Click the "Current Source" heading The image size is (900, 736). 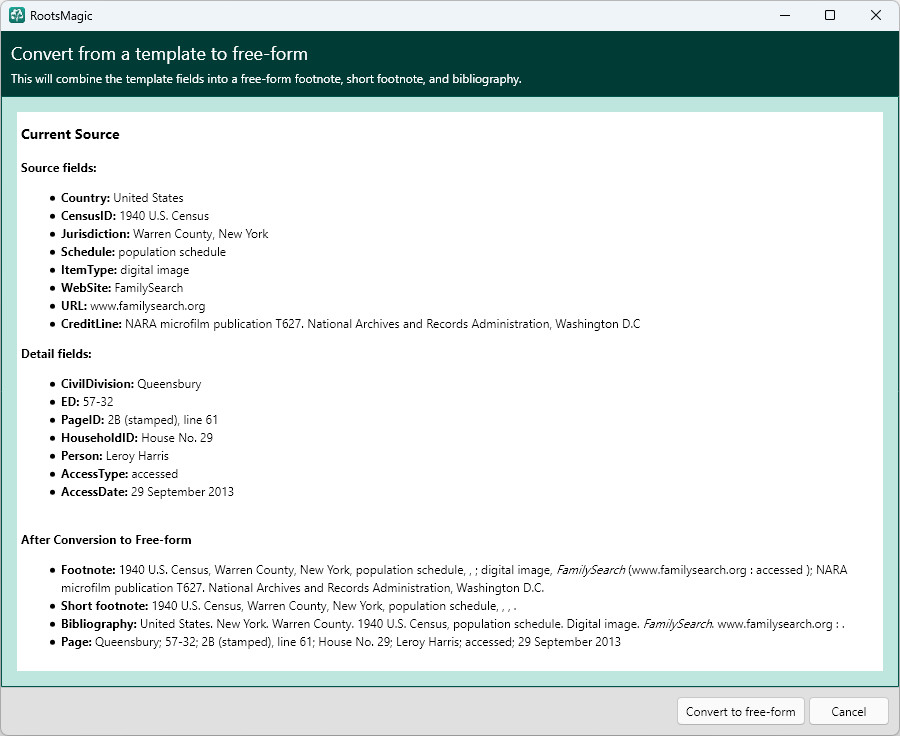(71, 134)
